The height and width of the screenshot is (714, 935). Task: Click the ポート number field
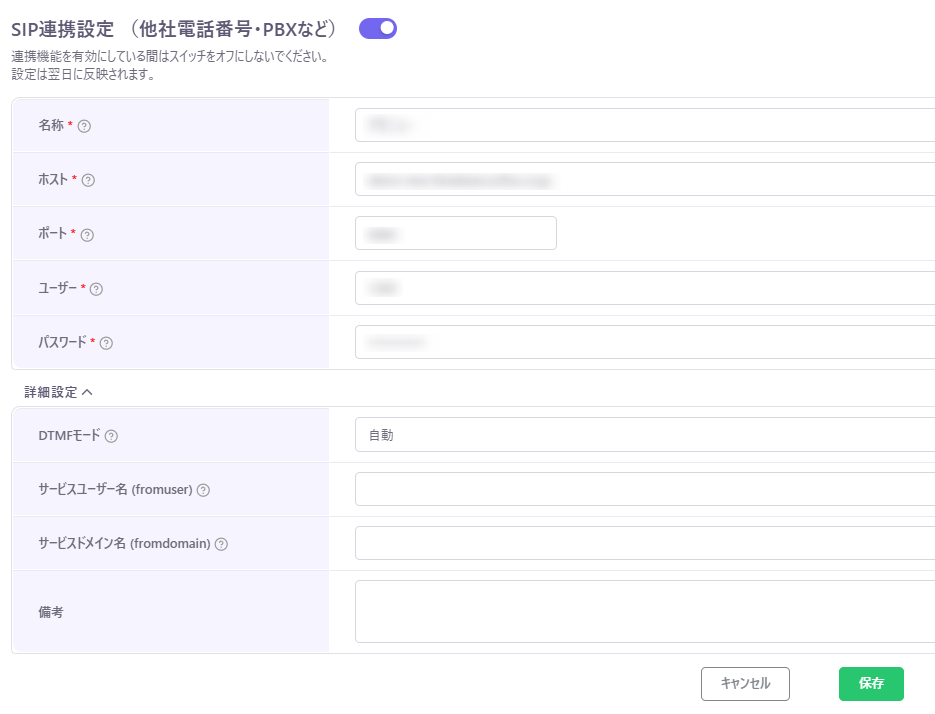(x=455, y=233)
